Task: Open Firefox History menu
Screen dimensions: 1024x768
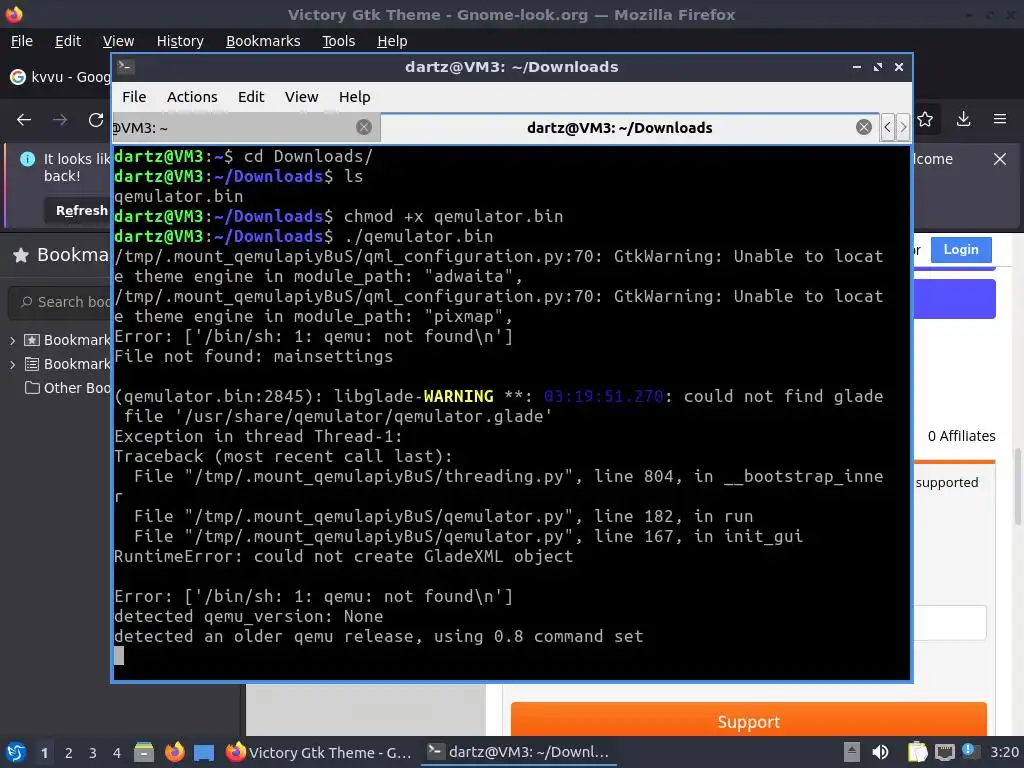Action: point(180,41)
